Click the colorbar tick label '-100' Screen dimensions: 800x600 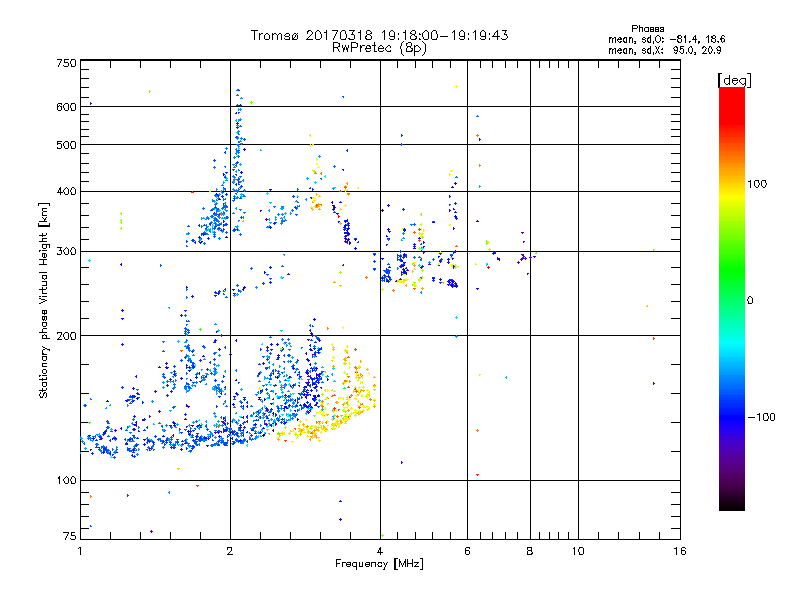click(x=761, y=417)
